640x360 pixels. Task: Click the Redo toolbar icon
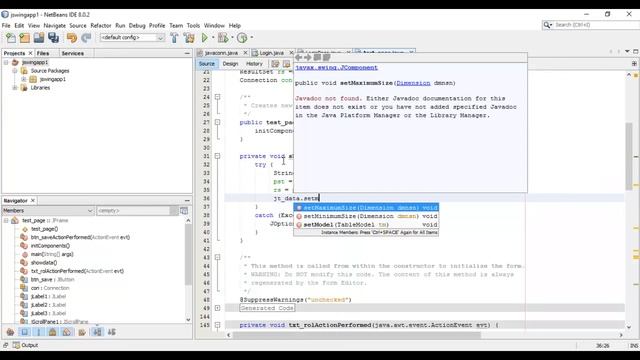pos(86,38)
